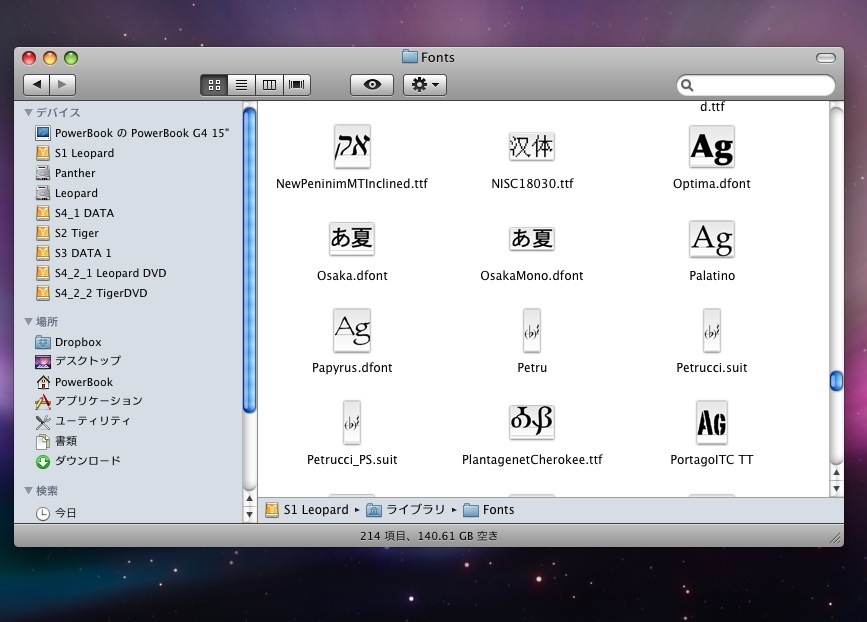Open Dropbox in the sidebar
This screenshot has width=867, height=622.
[x=77, y=342]
